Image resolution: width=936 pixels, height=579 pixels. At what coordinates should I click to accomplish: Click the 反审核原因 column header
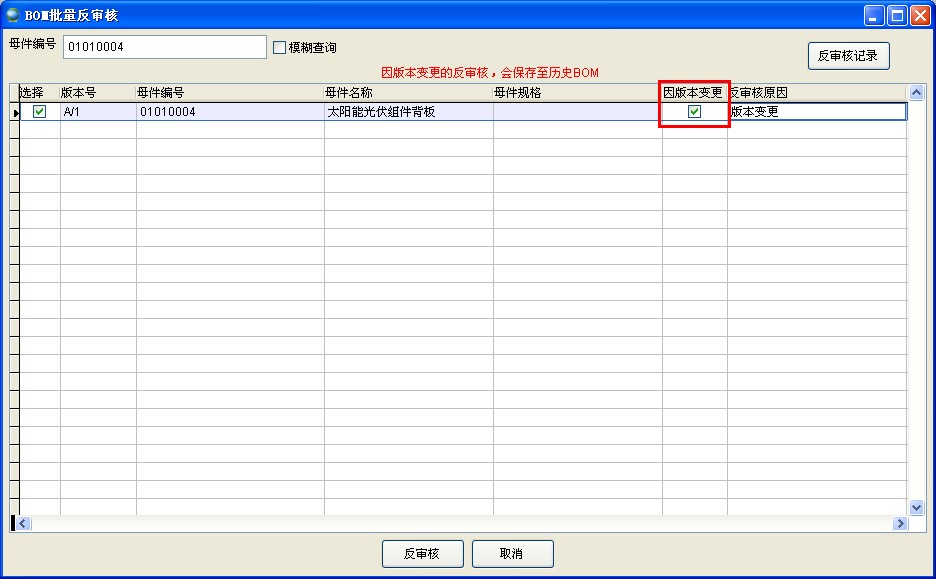[x=815, y=92]
